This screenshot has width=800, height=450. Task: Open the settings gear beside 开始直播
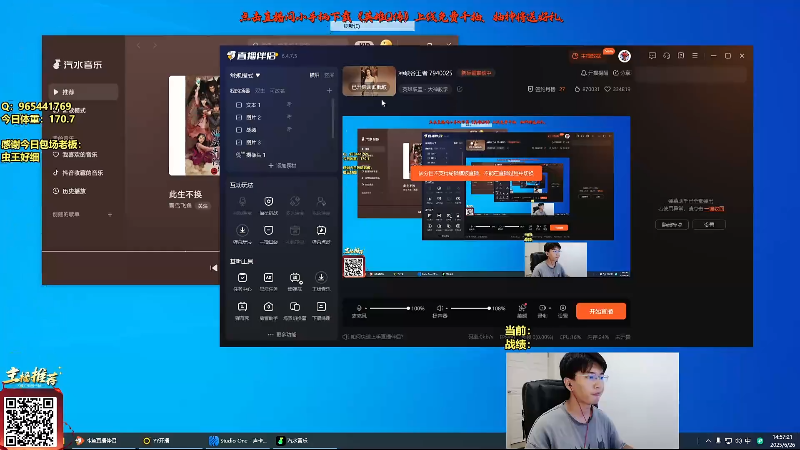tap(563, 308)
